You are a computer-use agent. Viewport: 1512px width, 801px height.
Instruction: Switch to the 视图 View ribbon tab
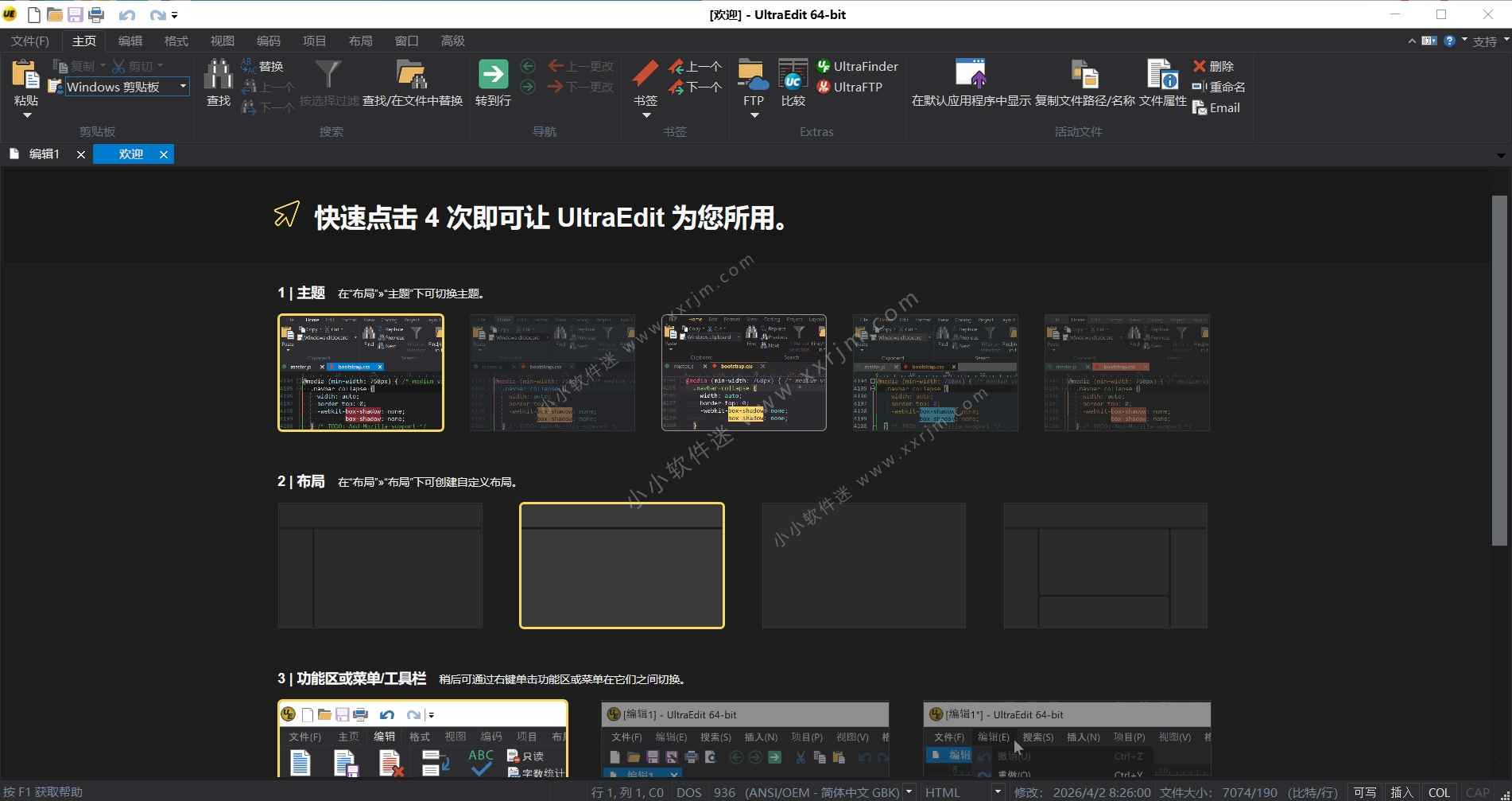[223, 41]
